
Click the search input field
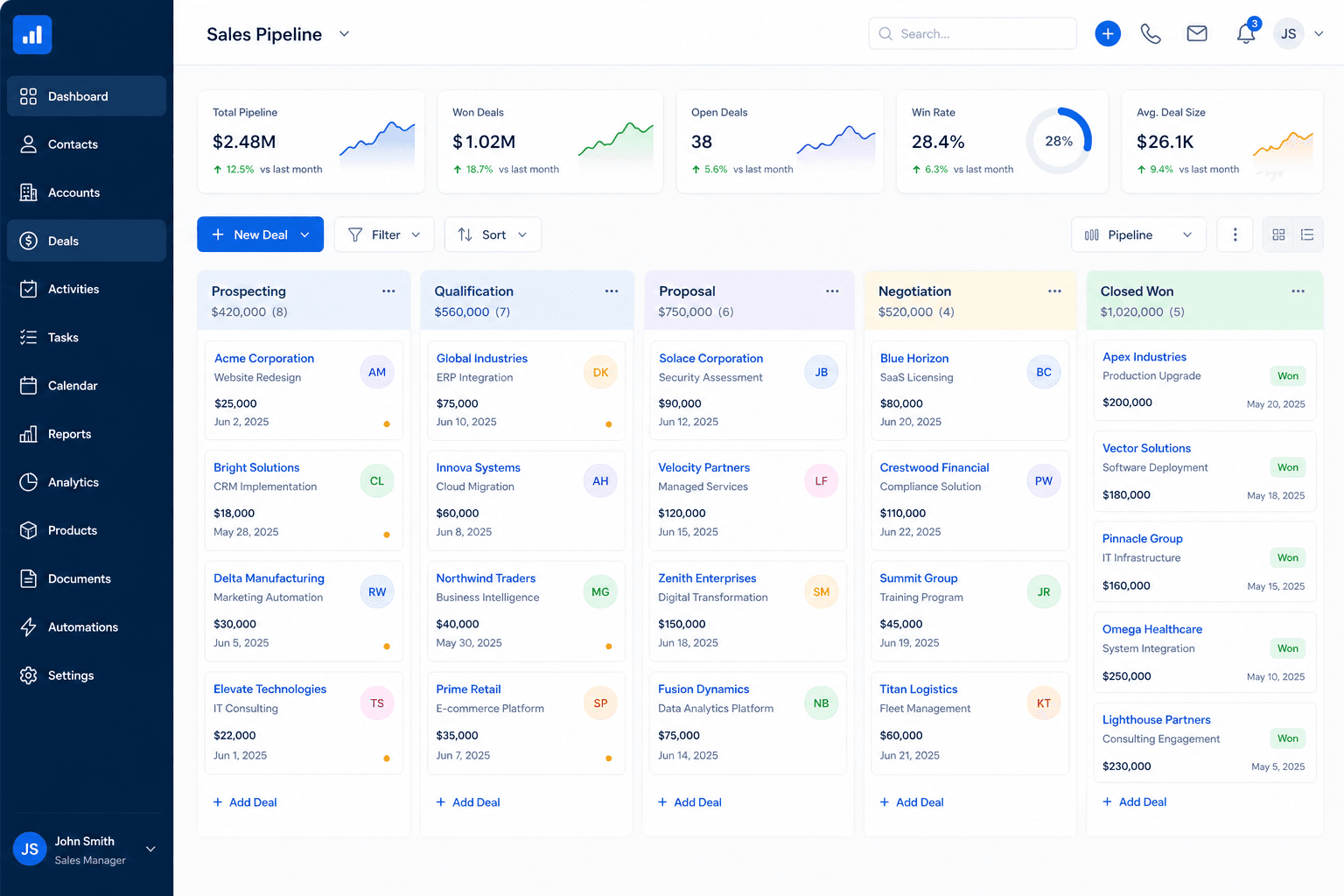point(973,33)
